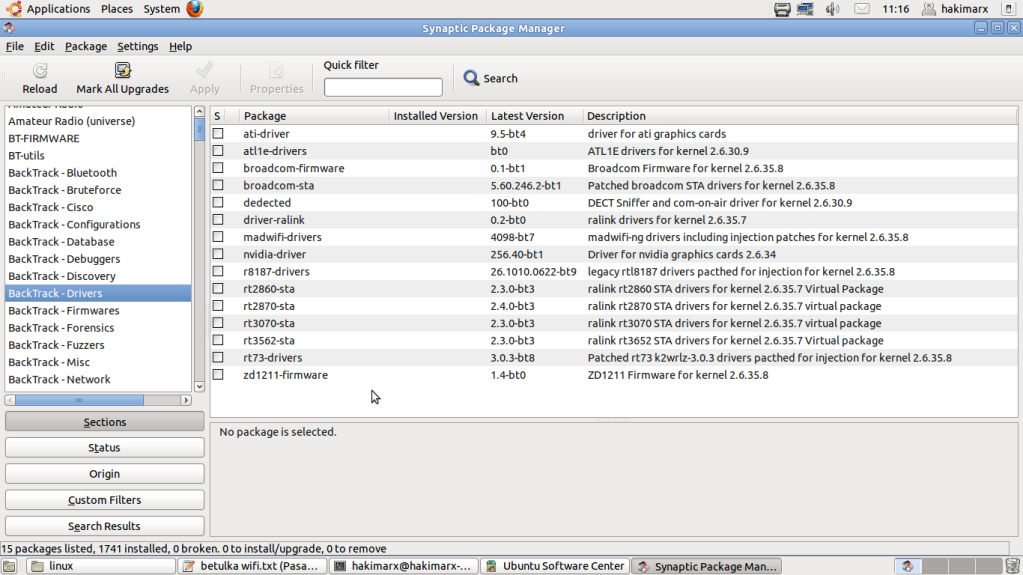
Task: Sort by the Package column header
Action: [x=314, y=116]
